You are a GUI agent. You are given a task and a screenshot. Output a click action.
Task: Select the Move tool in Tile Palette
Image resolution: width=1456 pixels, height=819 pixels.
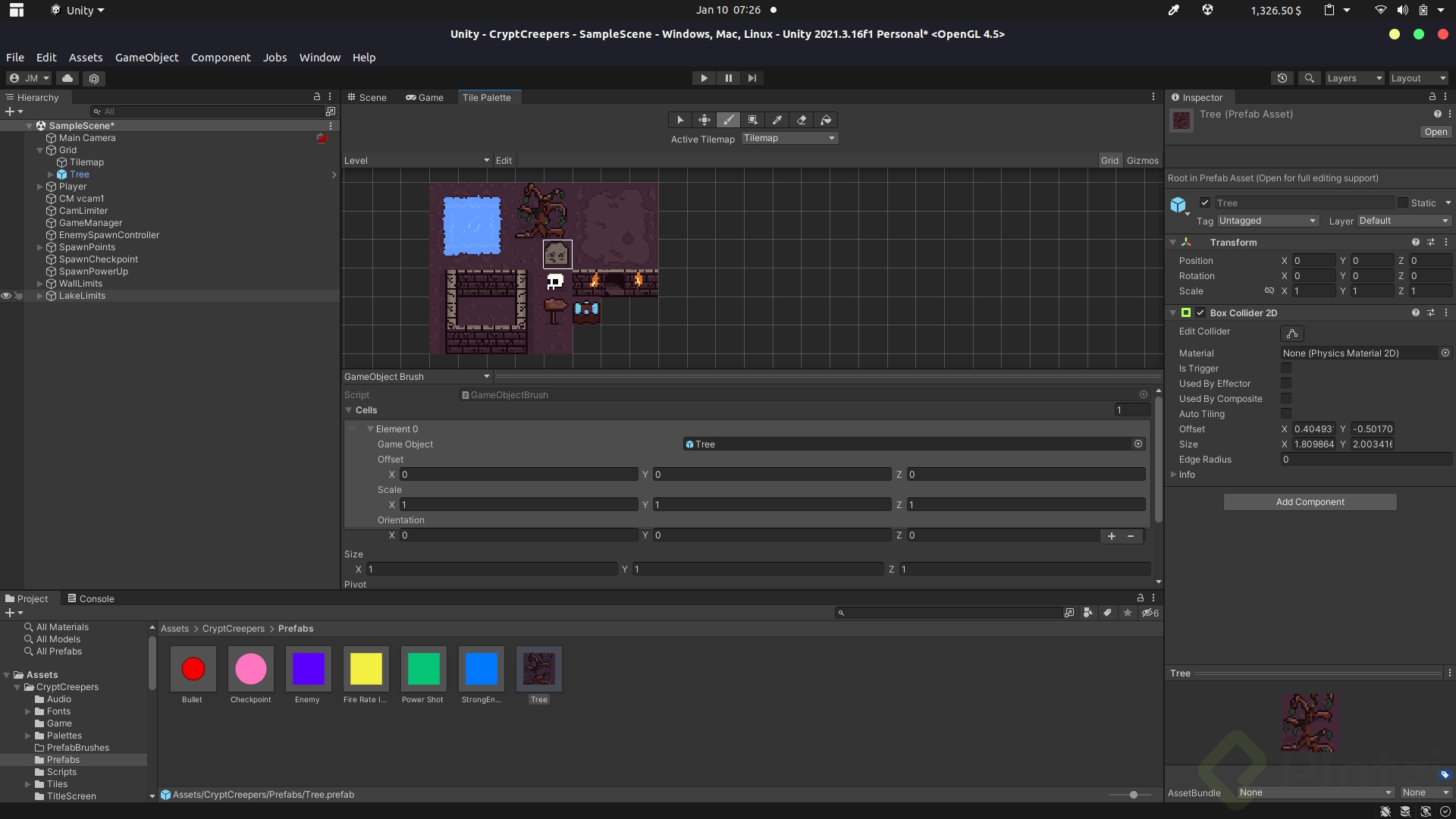click(704, 120)
